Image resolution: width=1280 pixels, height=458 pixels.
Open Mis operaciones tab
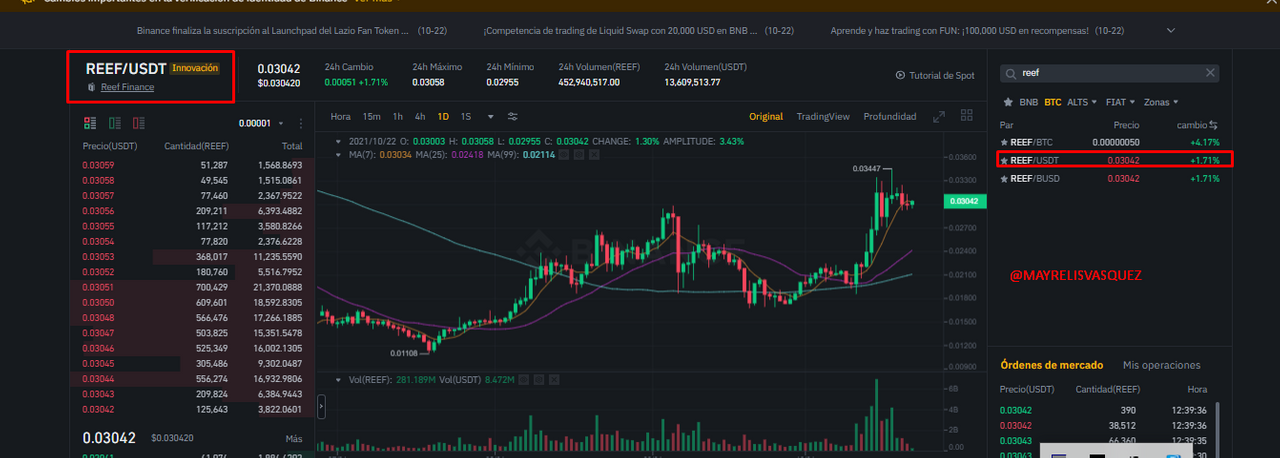click(1162, 365)
